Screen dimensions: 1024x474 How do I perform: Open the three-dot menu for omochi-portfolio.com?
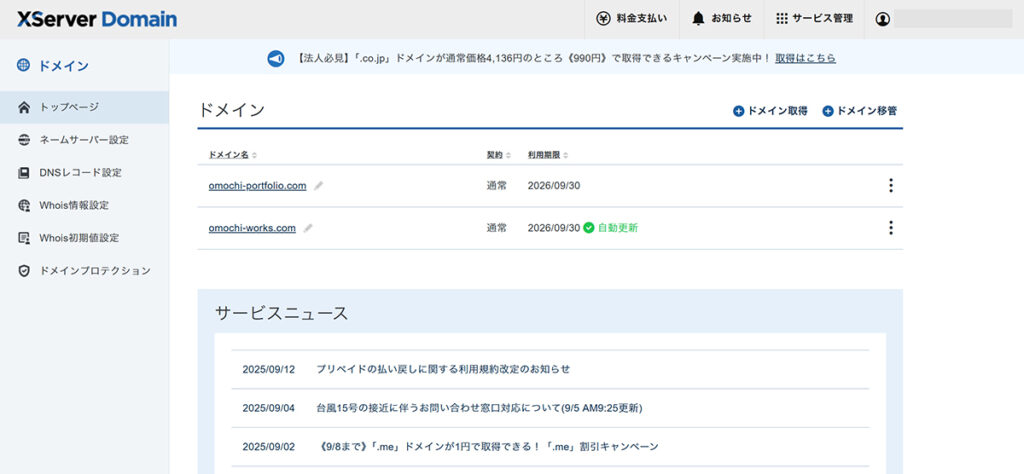(x=890, y=186)
